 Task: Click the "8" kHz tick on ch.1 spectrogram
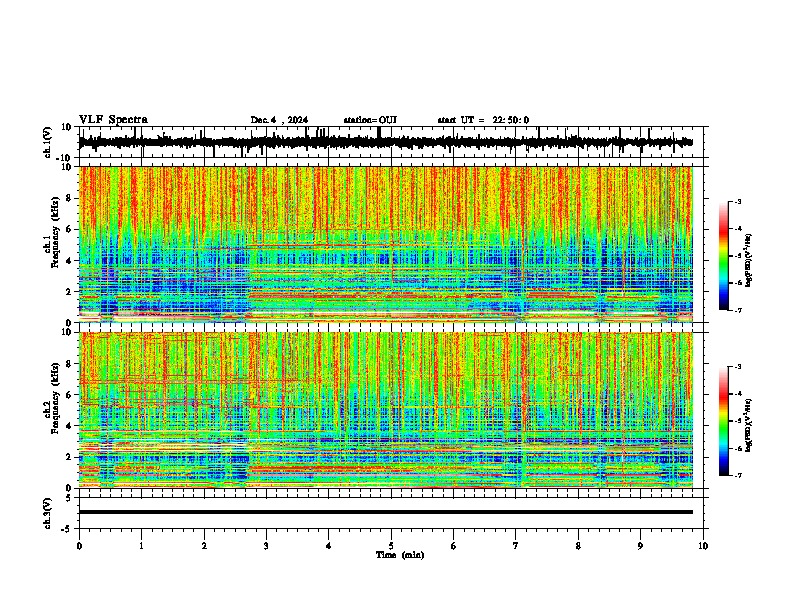(70, 198)
